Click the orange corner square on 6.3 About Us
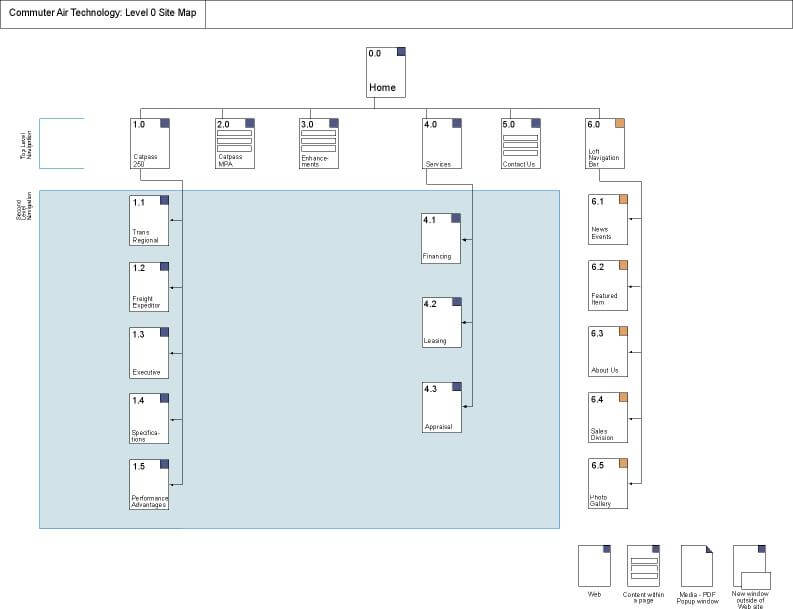The width and height of the screenshot is (793, 609). point(623,331)
